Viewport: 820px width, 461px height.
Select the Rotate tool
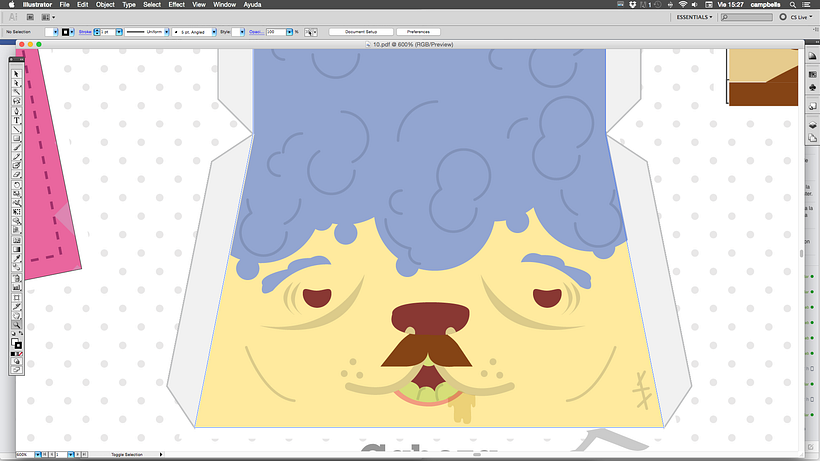pyautogui.click(x=16, y=185)
